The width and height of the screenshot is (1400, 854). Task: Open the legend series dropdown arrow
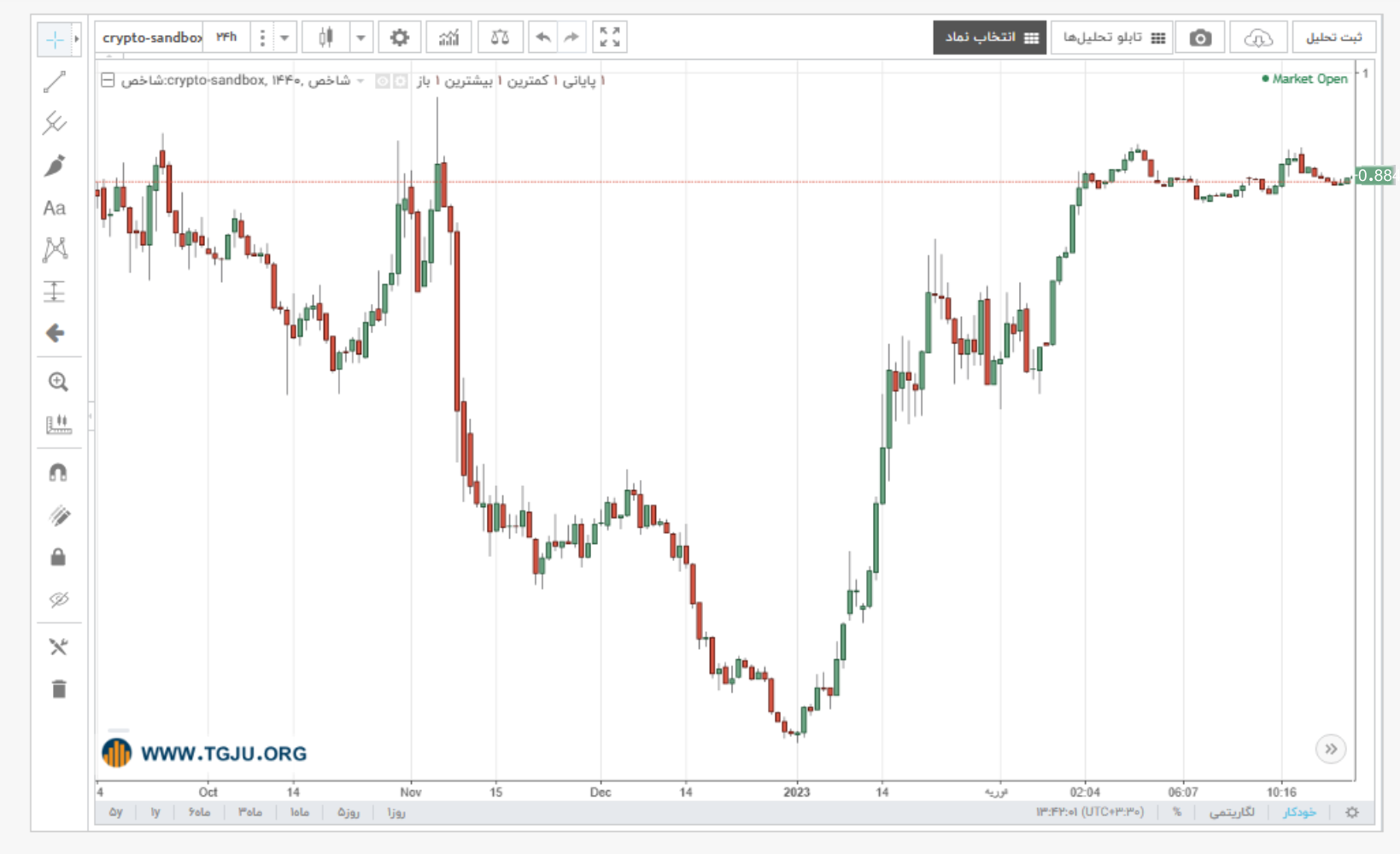tap(360, 81)
